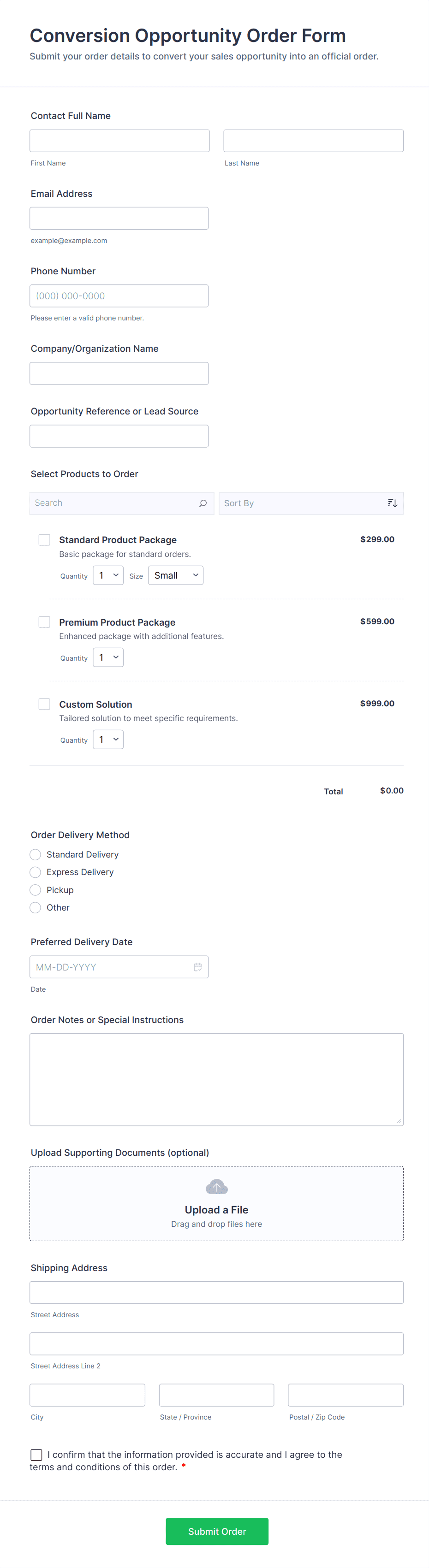Open the calendar icon for delivery date
This screenshot has width=429, height=1568.
tap(197, 967)
